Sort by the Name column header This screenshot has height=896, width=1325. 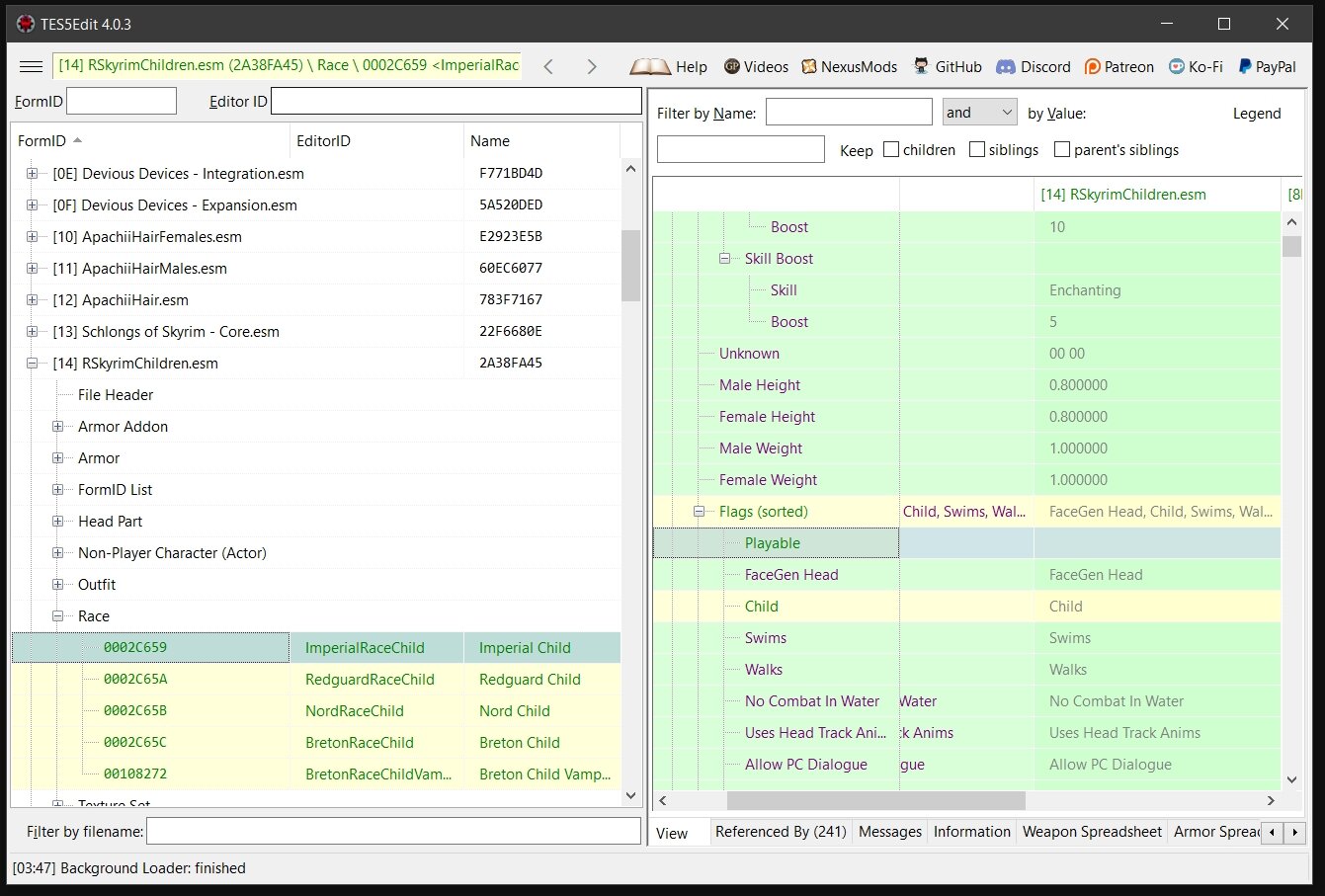point(541,141)
